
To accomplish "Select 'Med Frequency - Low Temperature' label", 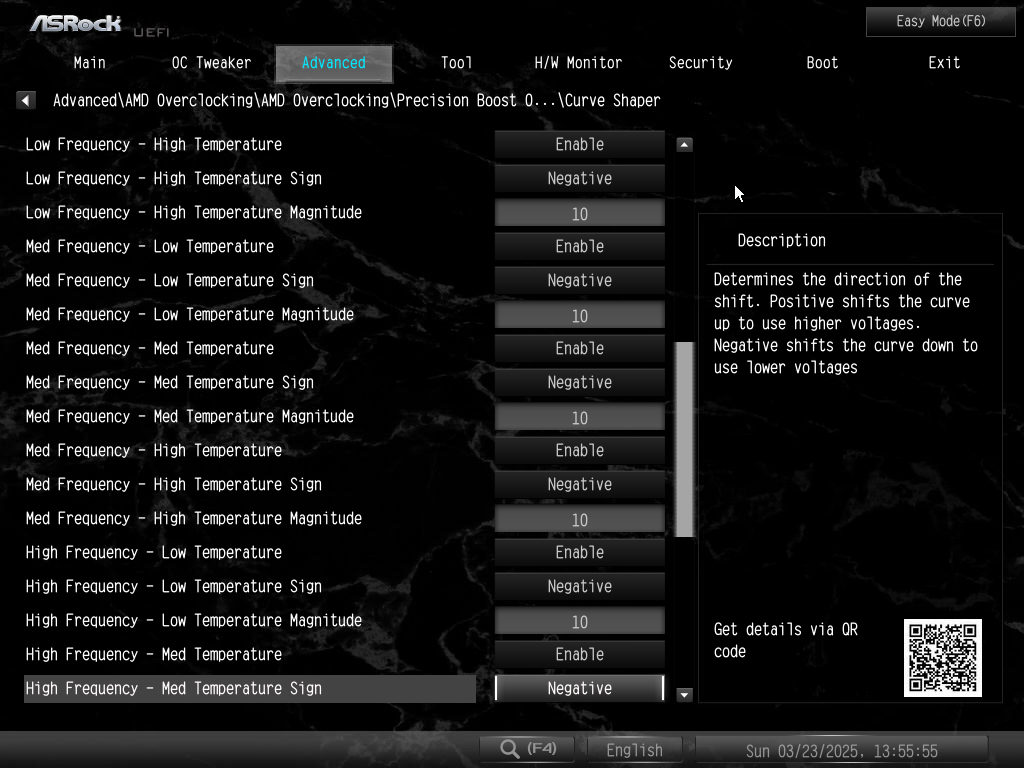I will pyautogui.click(x=150, y=246).
